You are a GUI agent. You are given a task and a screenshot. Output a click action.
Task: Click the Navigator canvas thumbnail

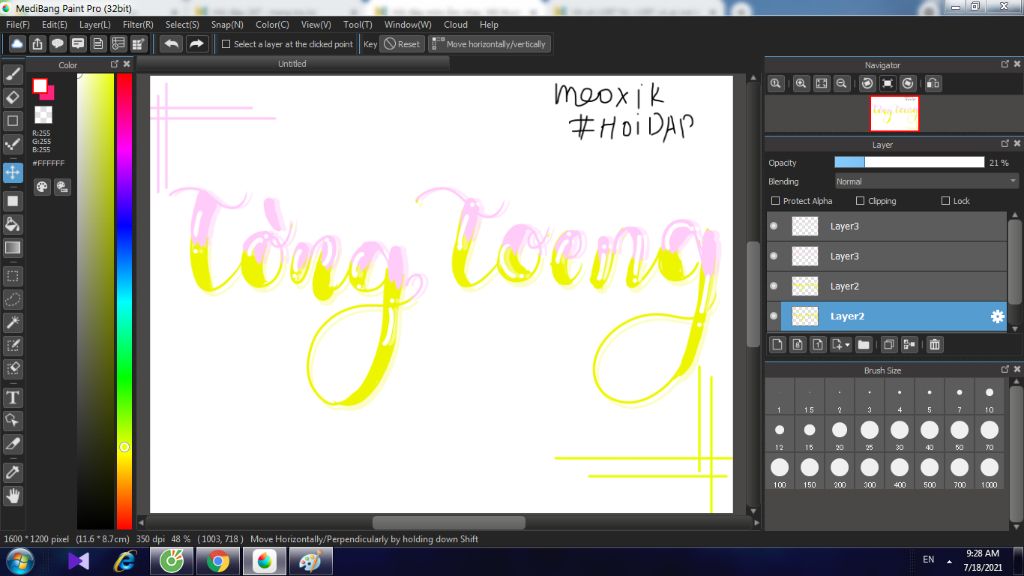coord(895,114)
